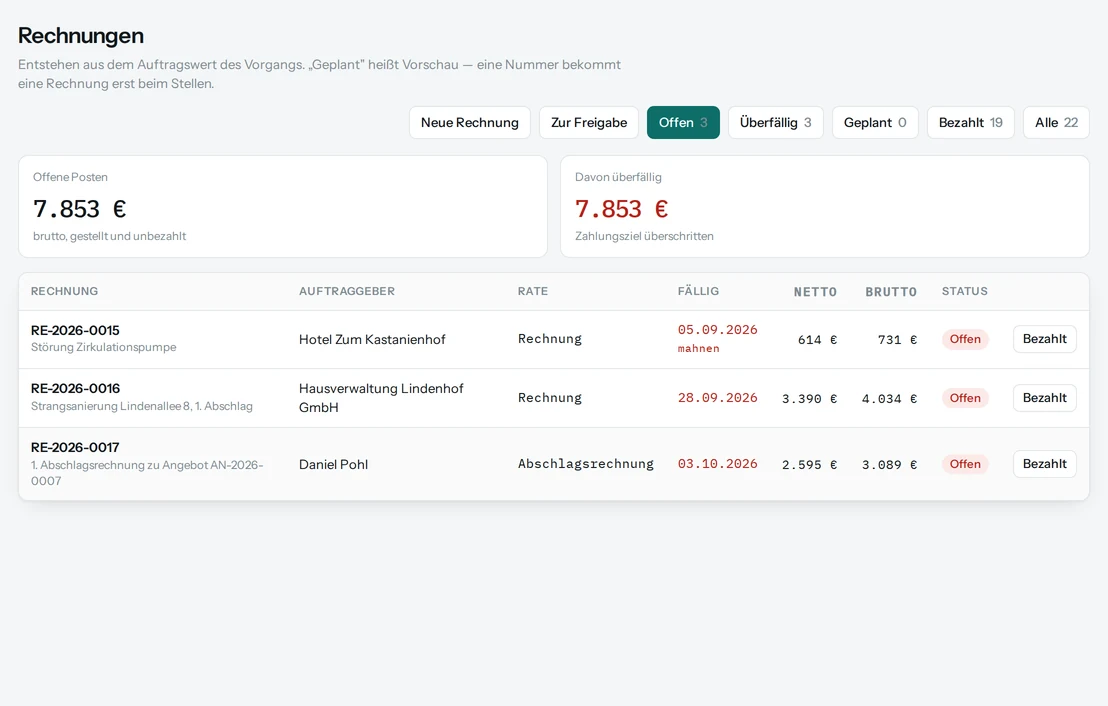Click net amount 3.390 €
Screen dimensions: 1108x706
click(809, 399)
